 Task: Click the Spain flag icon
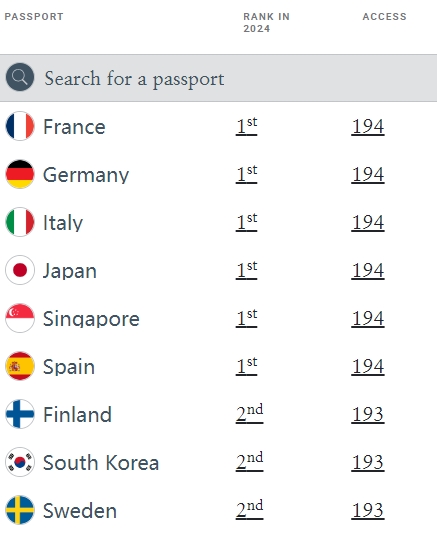(20, 366)
